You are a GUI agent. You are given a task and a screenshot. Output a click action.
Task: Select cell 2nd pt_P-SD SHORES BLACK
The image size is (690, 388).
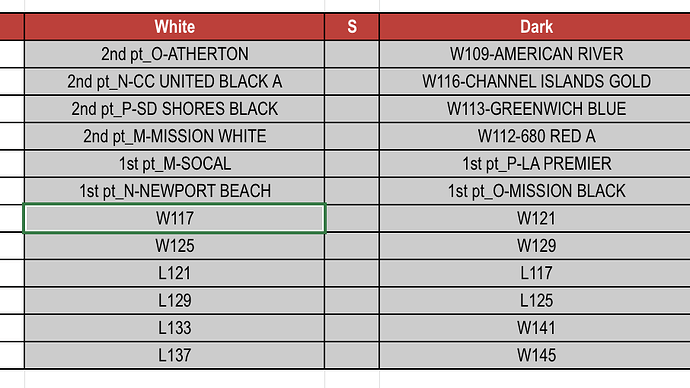pyautogui.click(x=175, y=109)
